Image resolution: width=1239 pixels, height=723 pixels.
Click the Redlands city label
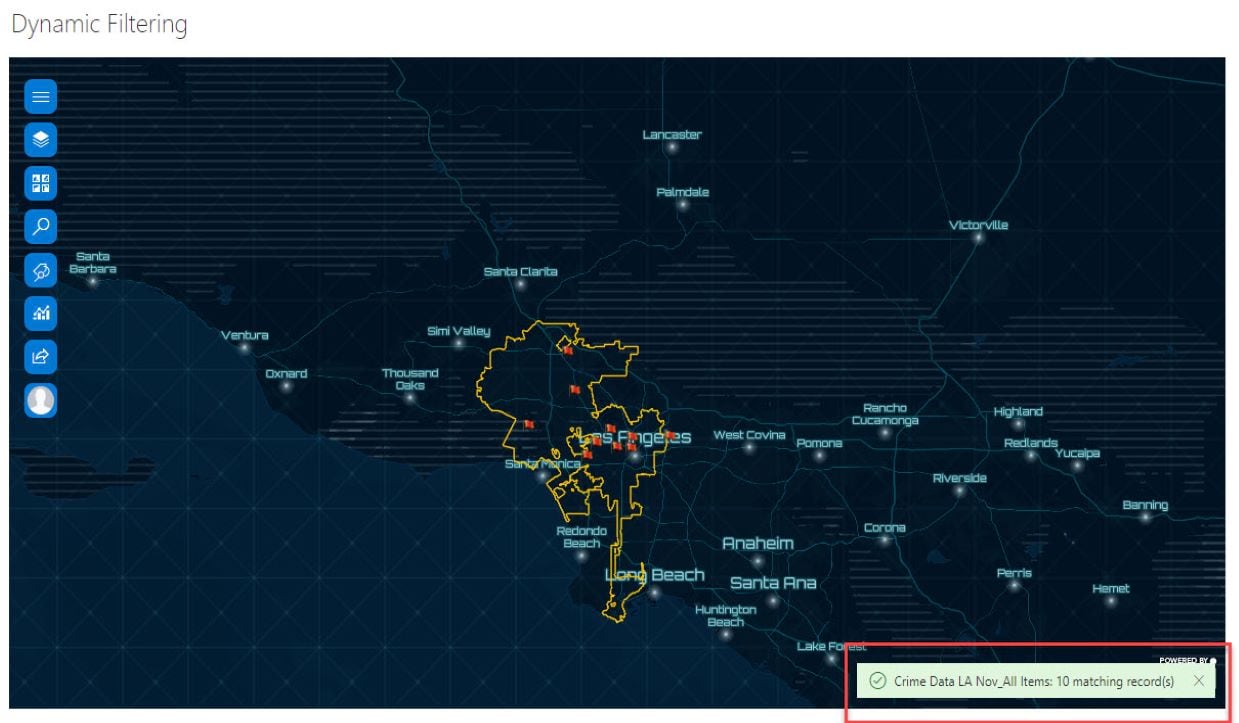1030,443
